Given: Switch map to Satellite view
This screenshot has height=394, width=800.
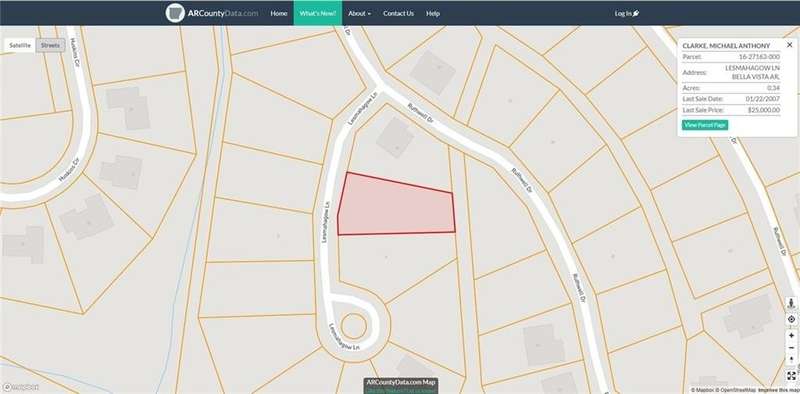Looking at the screenshot, I should pos(20,45).
